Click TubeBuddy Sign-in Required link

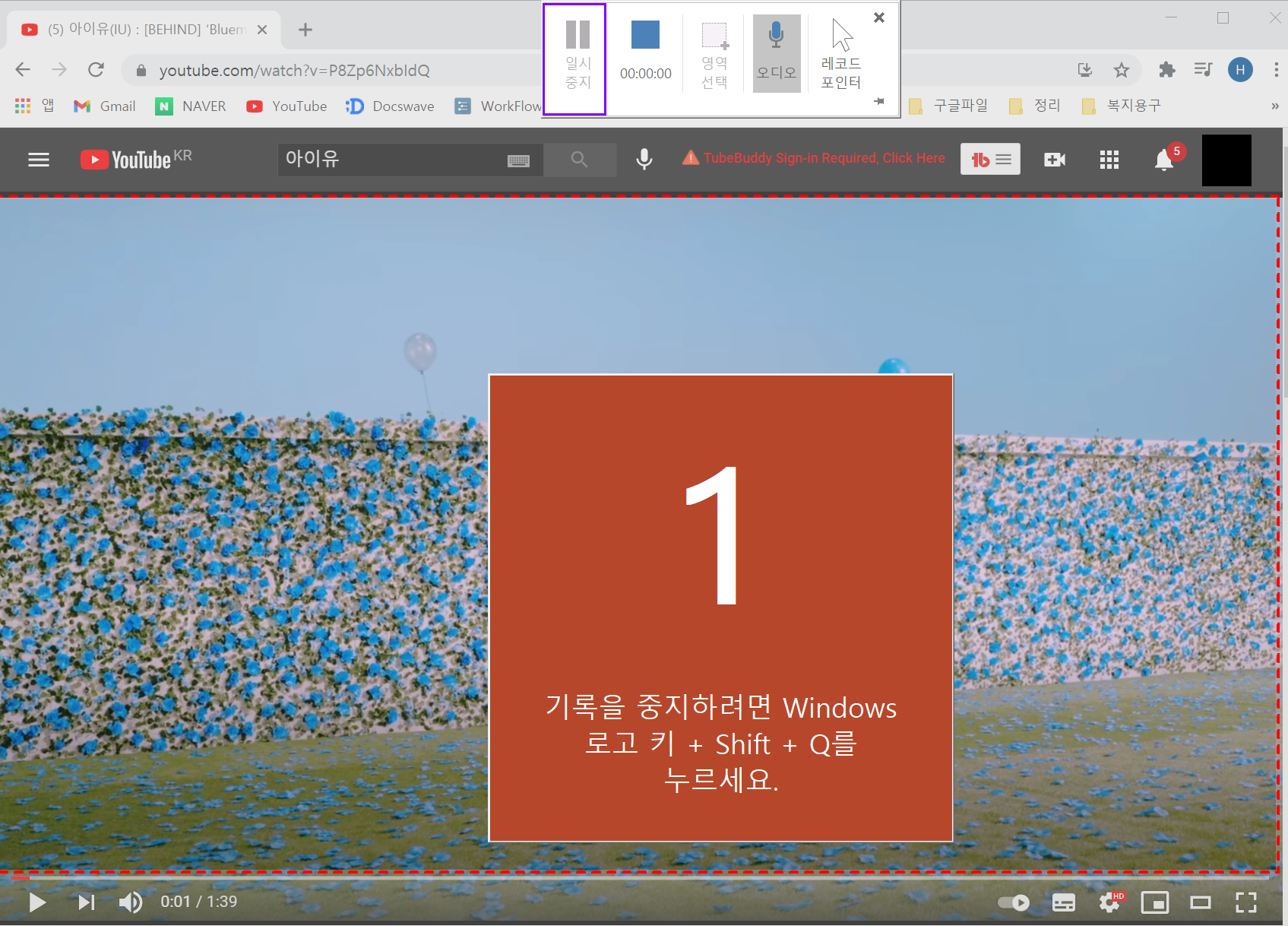(814, 158)
